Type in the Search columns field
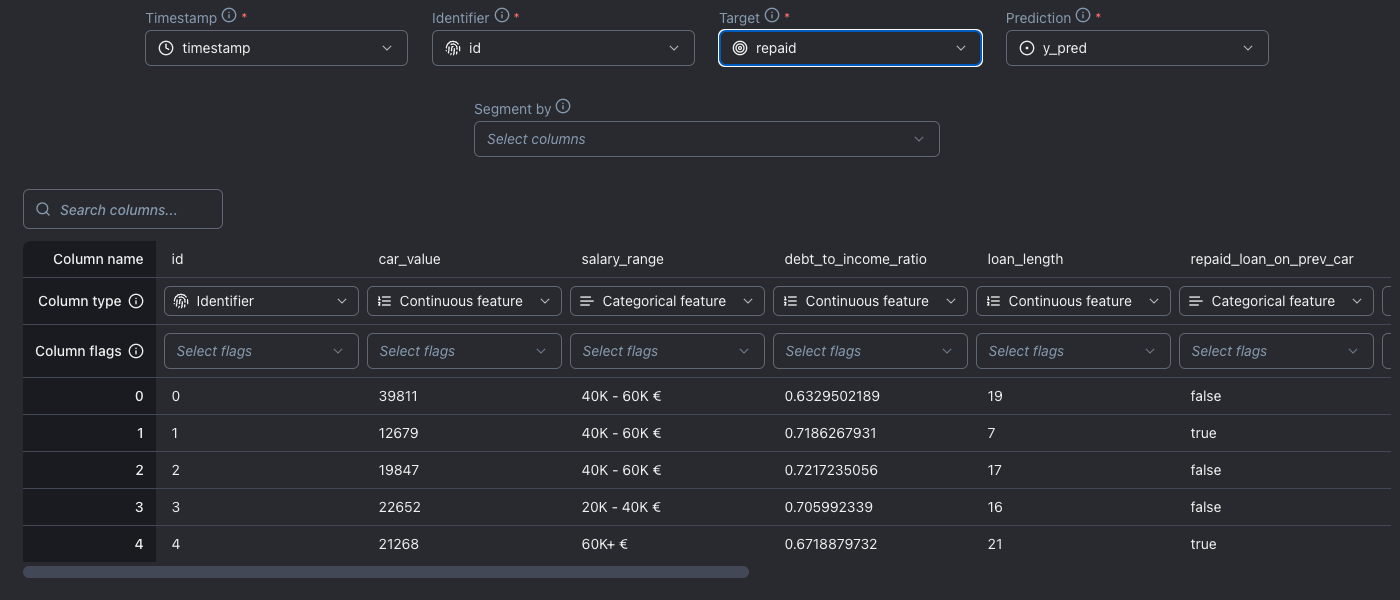 (x=135, y=210)
